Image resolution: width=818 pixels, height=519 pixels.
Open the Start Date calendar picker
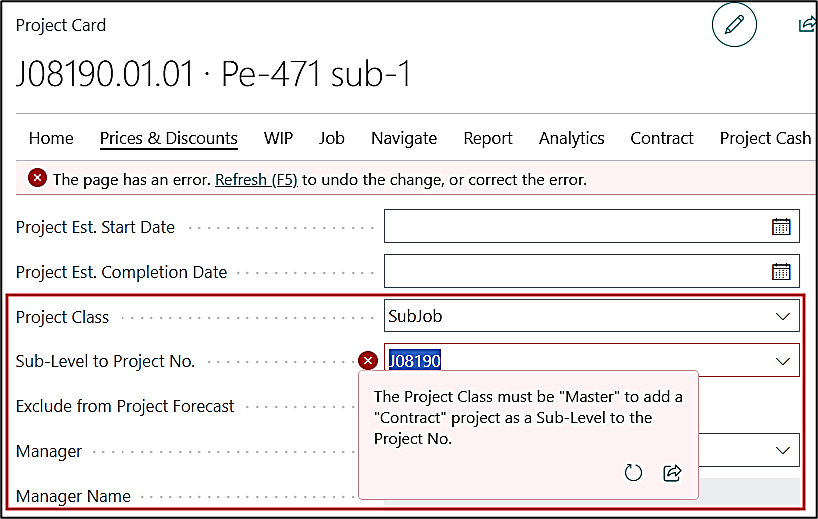pyautogui.click(x=781, y=226)
